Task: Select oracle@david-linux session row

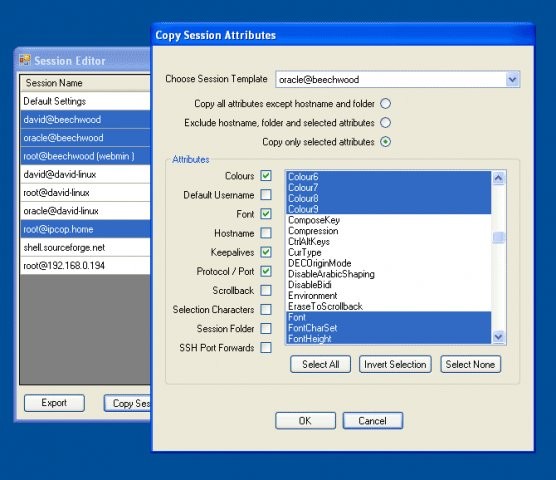Action: (x=85, y=211)
